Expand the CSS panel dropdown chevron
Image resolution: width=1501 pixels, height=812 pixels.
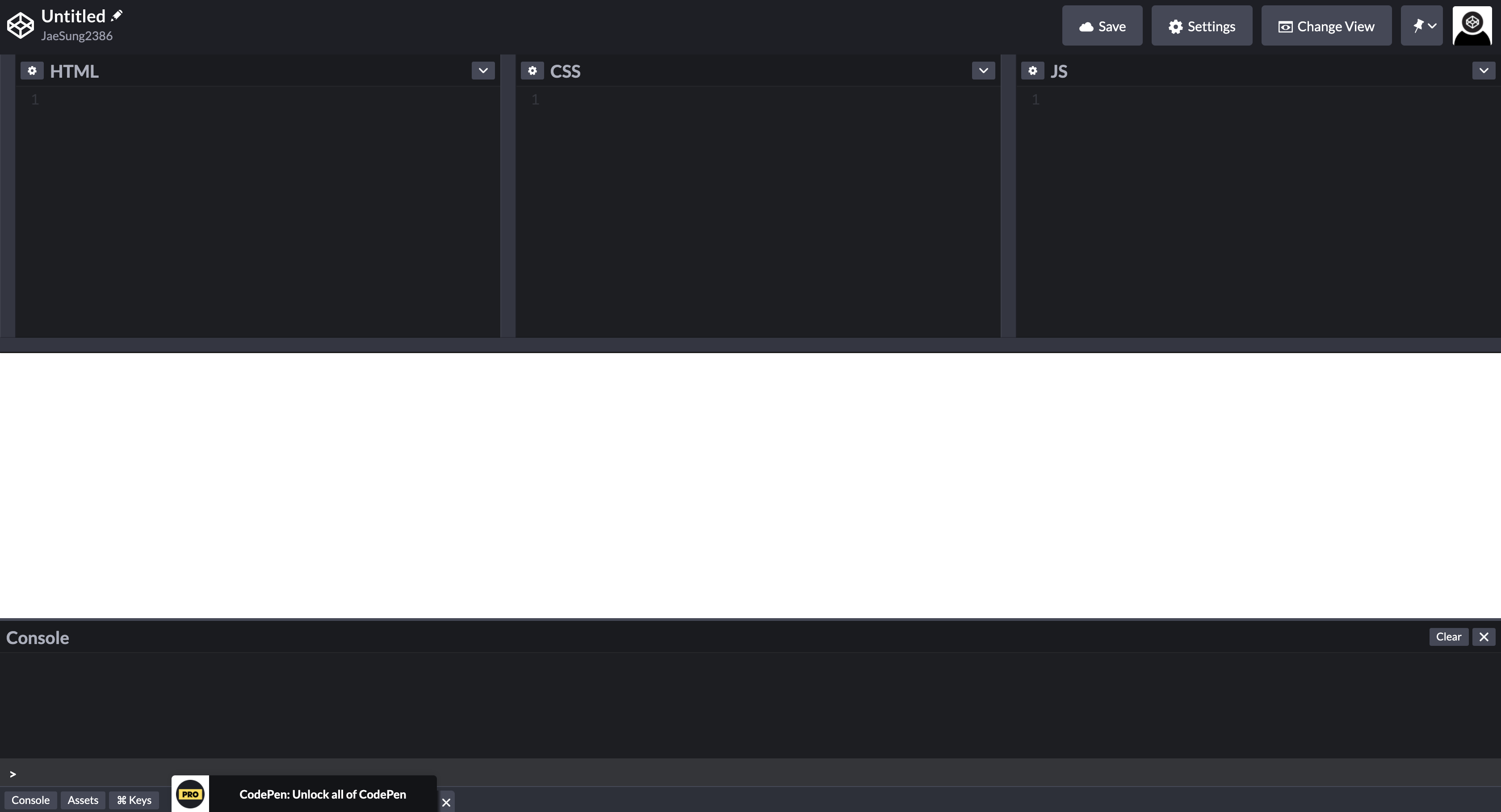[983, 71]
